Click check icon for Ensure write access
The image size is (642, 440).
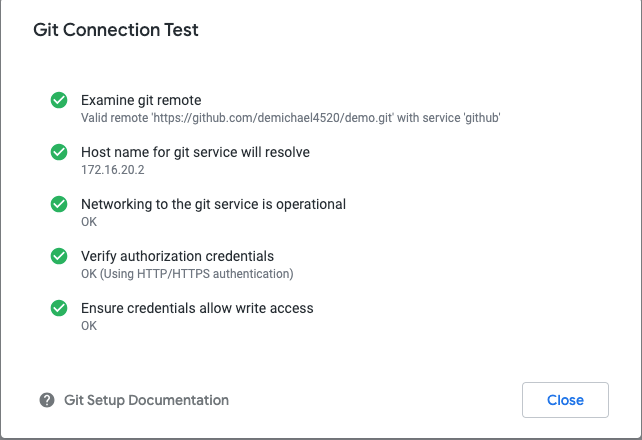(x=59, y=308)
